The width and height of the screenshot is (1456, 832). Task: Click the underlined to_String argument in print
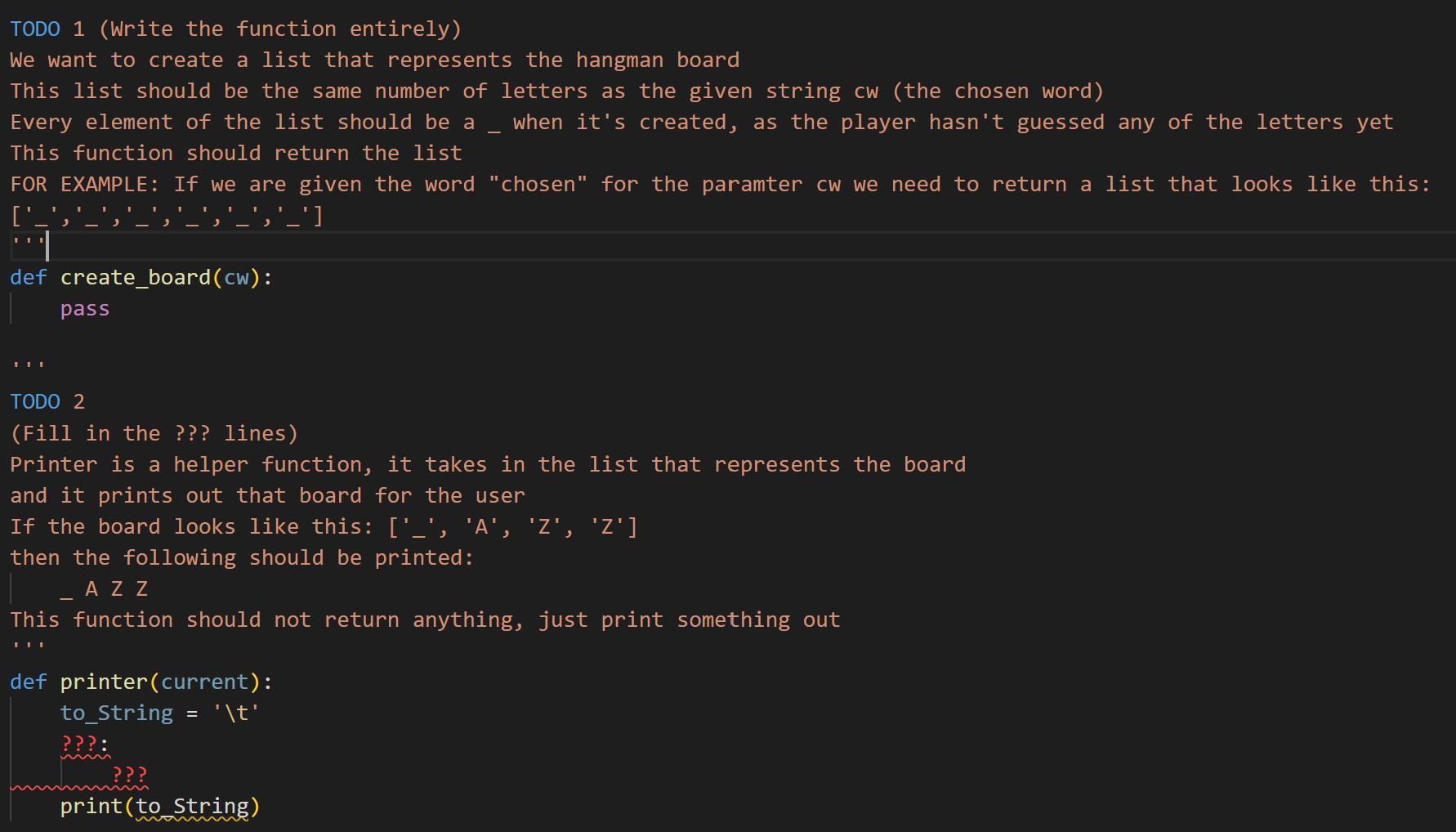192,807
